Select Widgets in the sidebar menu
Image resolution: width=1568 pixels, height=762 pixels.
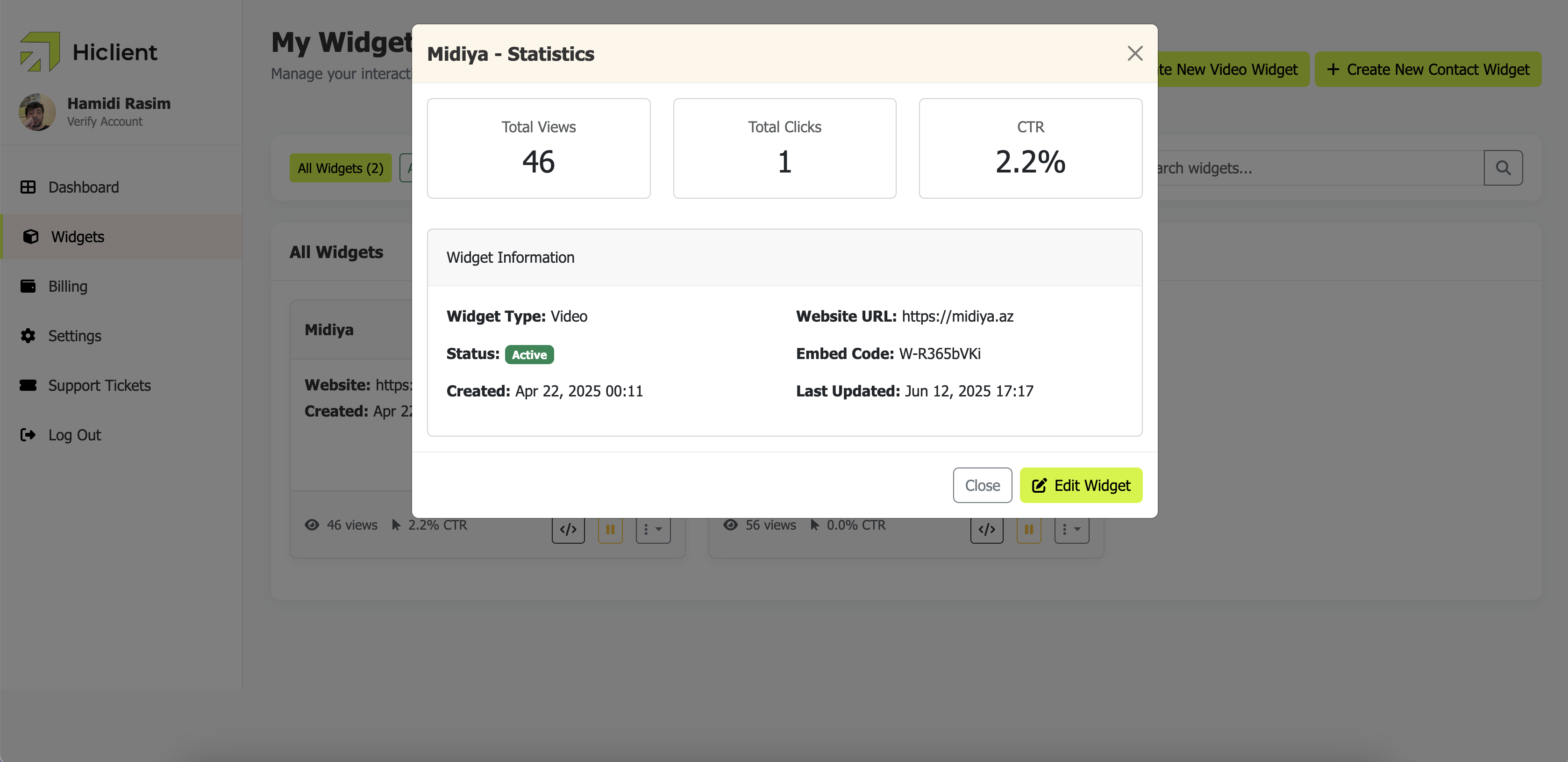122,237
